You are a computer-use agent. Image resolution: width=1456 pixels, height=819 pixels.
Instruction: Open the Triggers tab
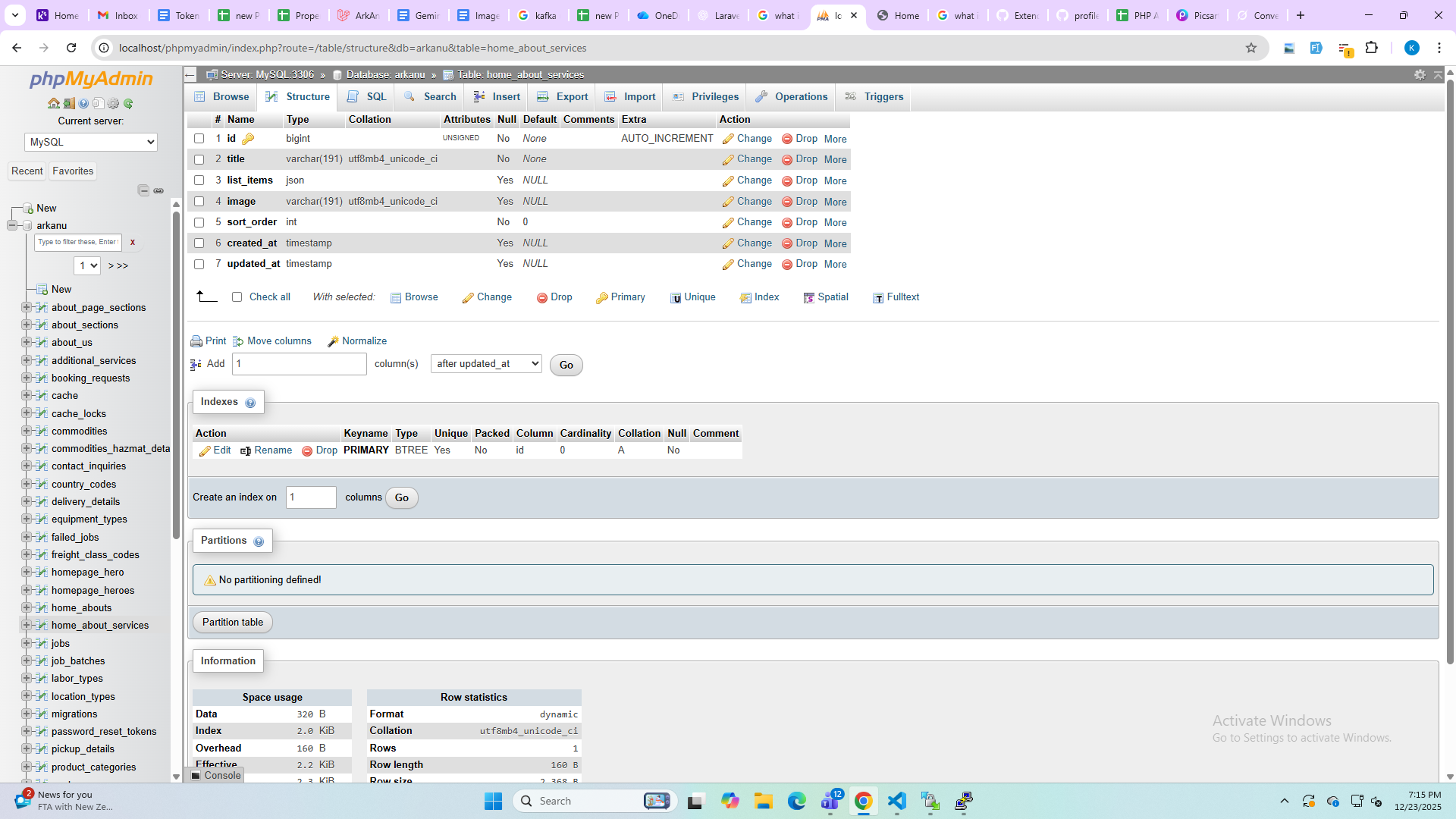pyautogui.click(x=874, y=97)
